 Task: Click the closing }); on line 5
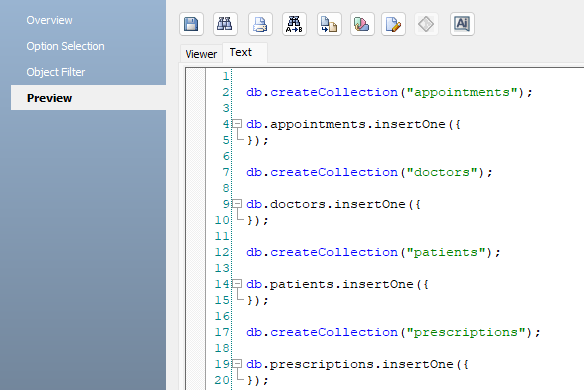coord(257,140)
